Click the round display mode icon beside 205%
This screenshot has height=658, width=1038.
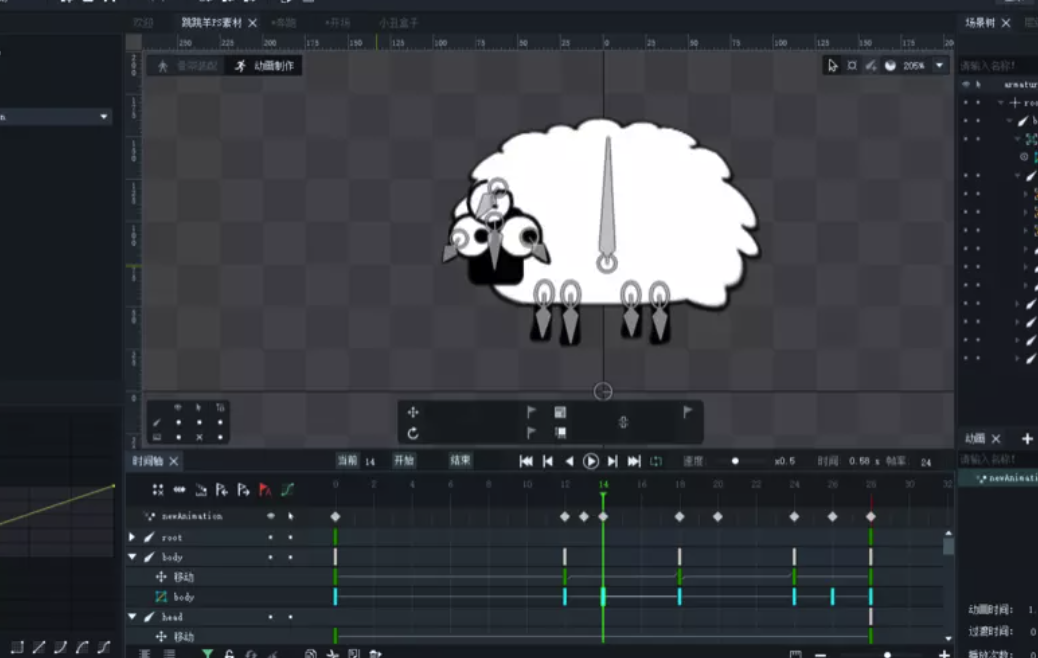point(890,66)
